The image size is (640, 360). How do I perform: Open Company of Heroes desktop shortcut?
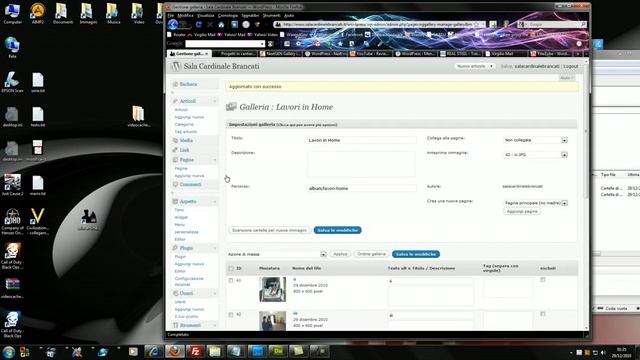click(12, 221)
